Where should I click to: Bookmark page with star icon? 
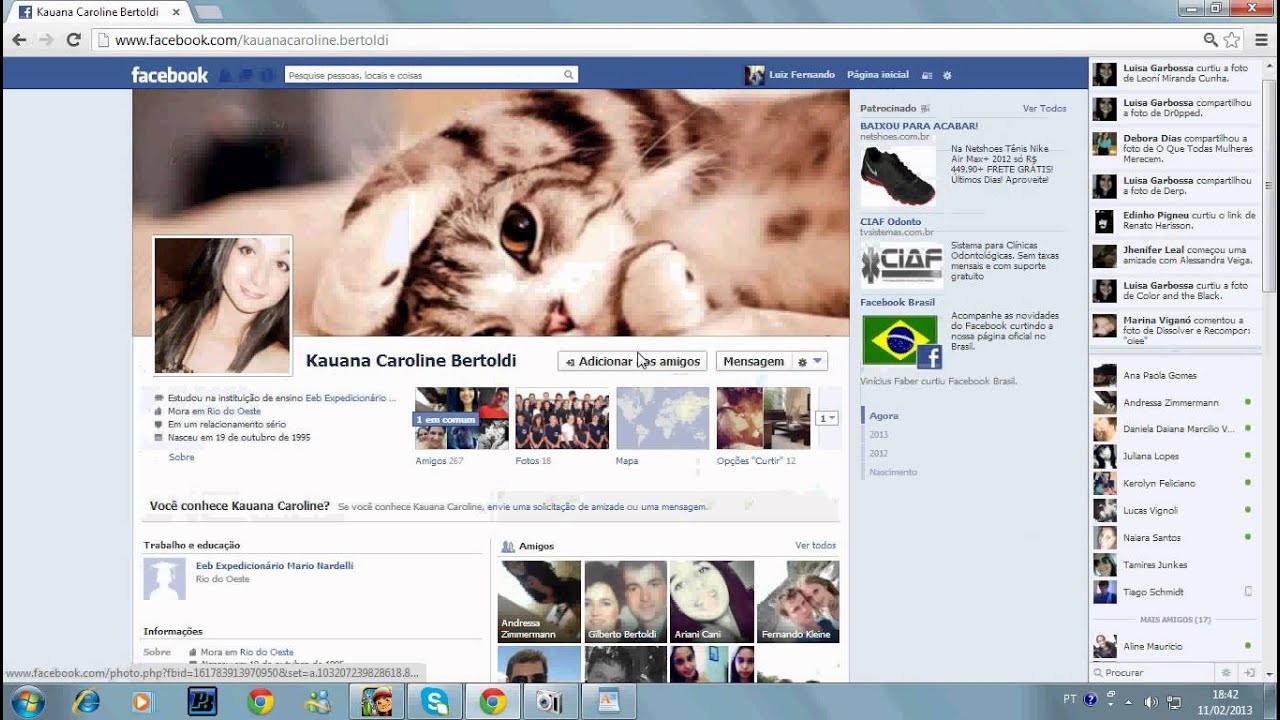1232,40
